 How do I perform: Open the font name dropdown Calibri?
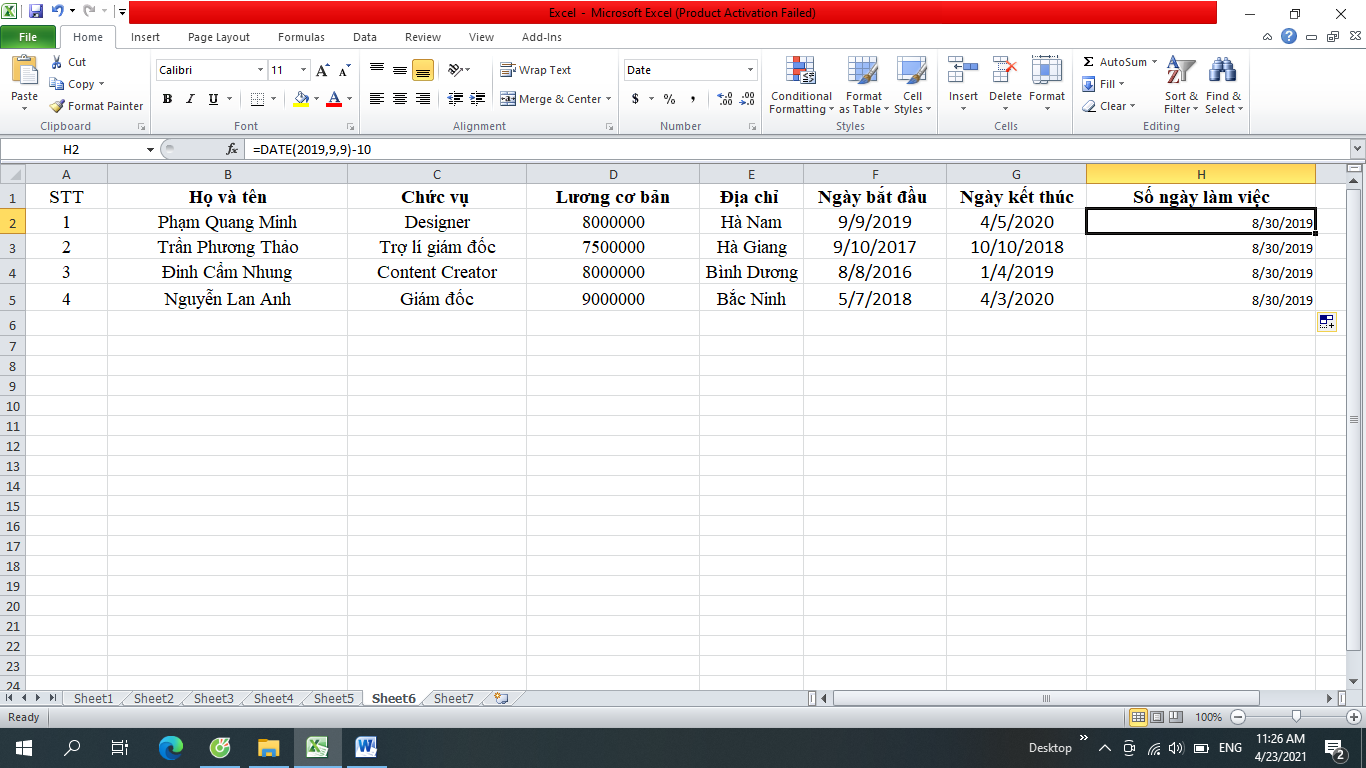coord(260,70)
